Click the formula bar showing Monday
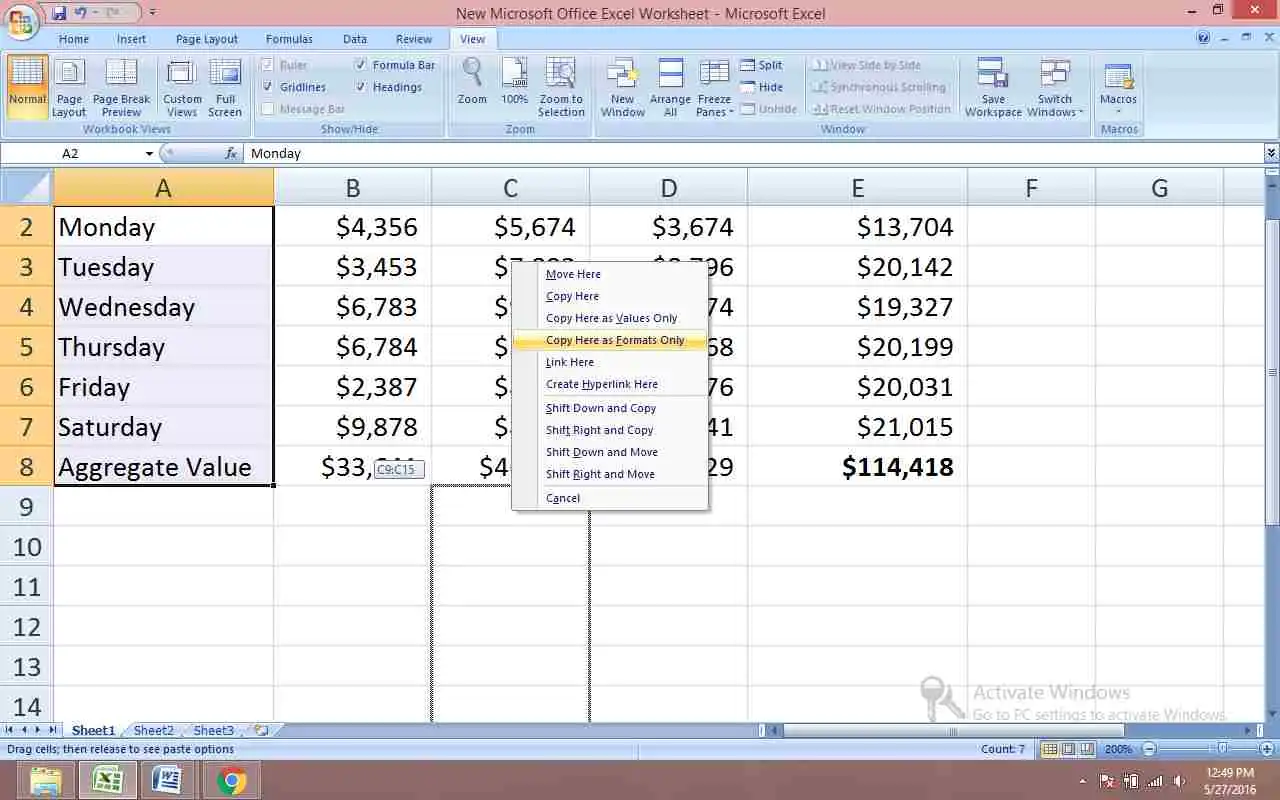1280x800 pixels. click(x=754, y=153)
